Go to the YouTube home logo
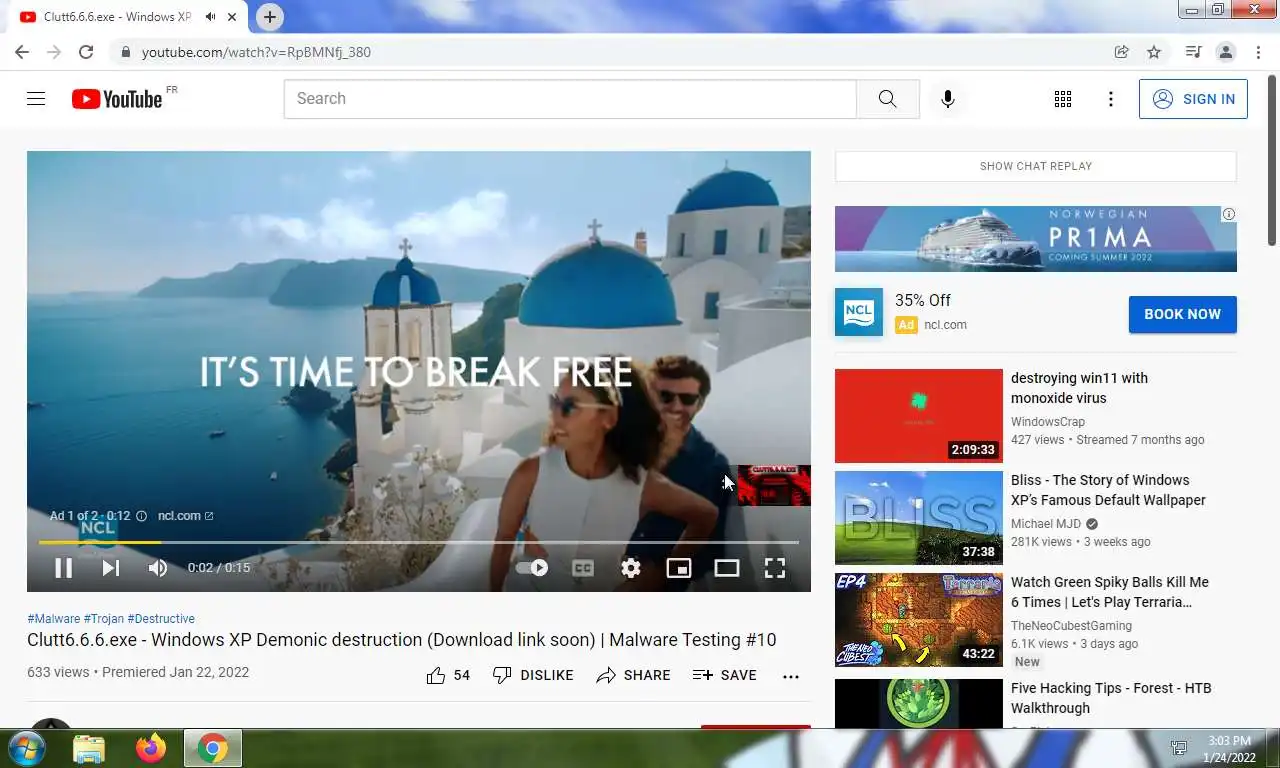The height and width of the screenshot is (768, 1280). [117, 99]
